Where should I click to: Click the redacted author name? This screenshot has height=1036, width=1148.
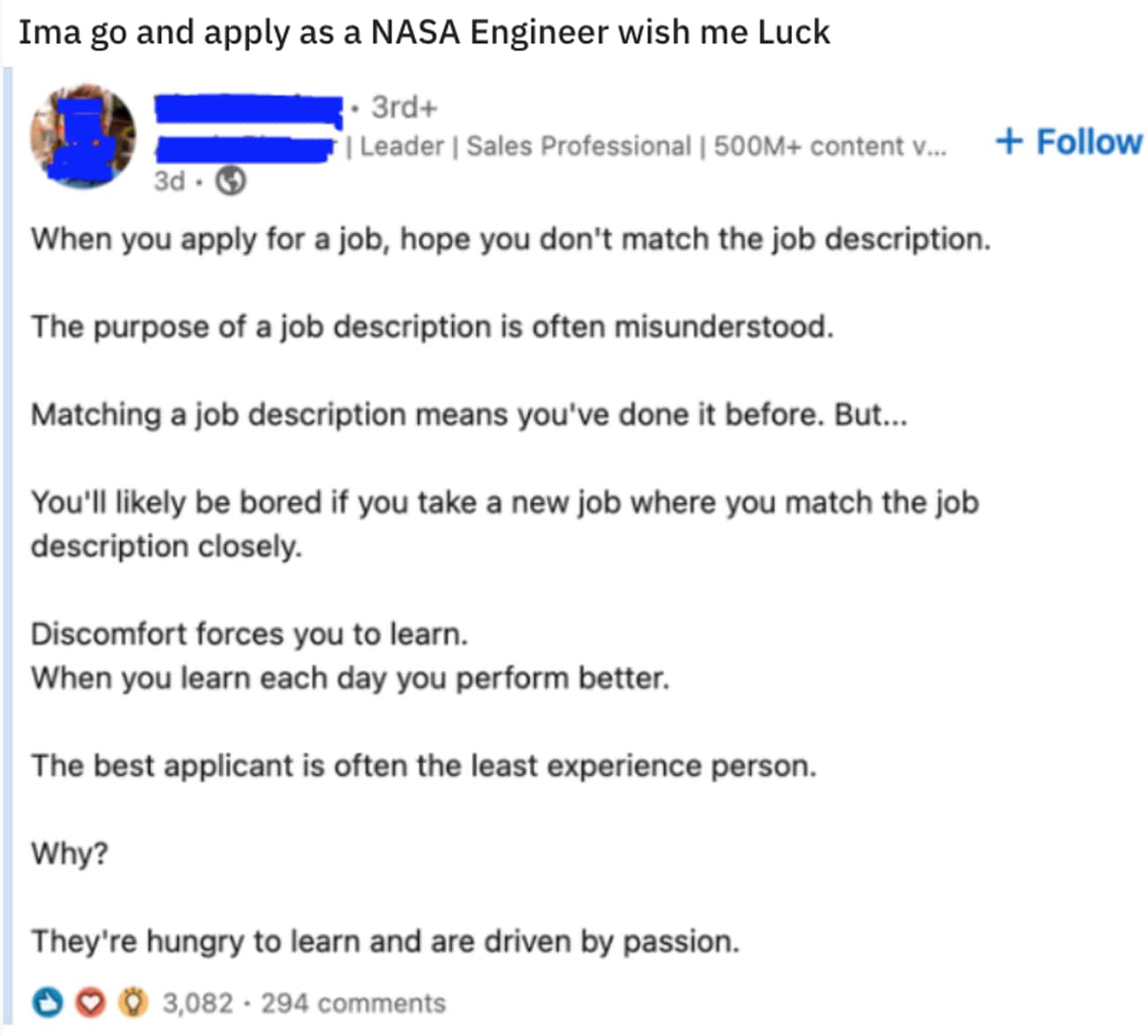pos(248,109)
